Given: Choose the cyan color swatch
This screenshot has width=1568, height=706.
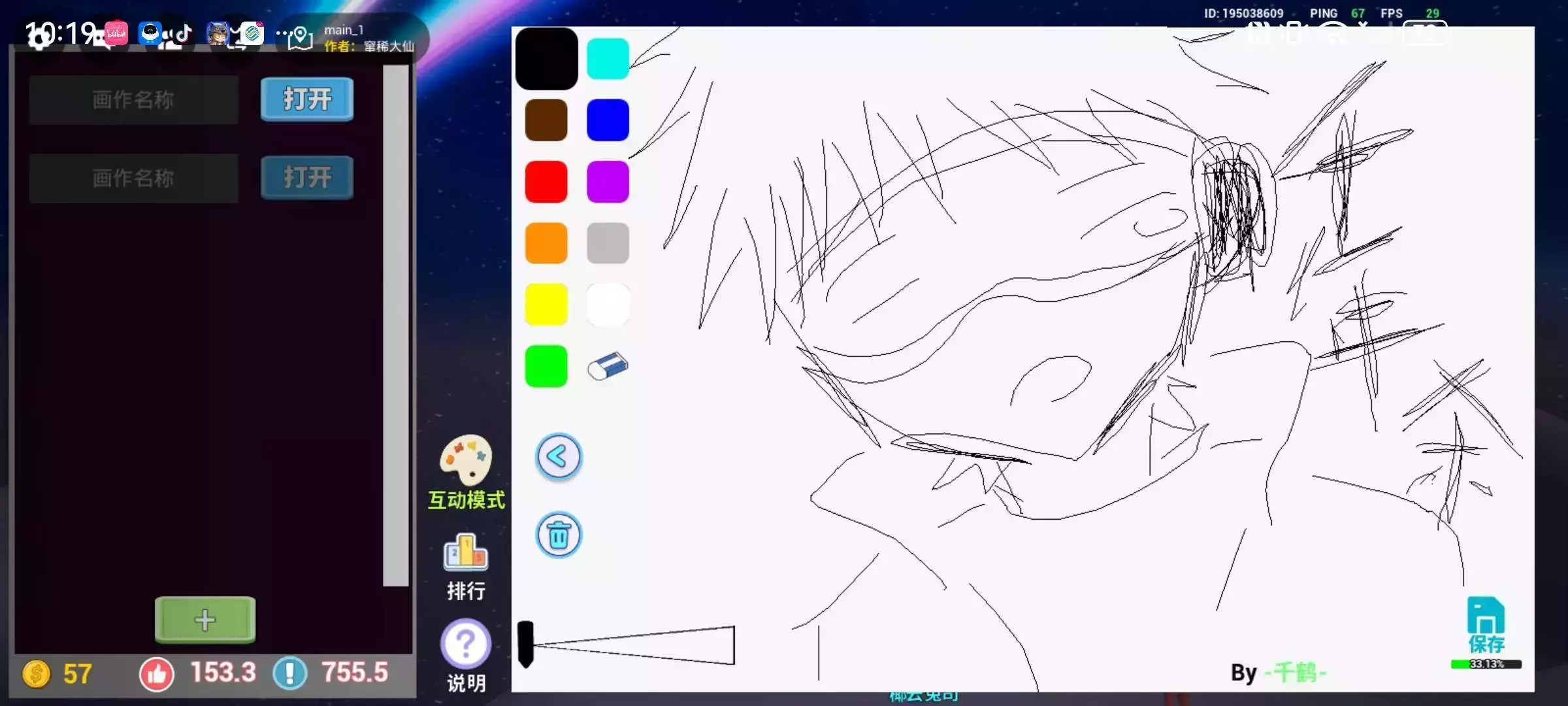Looking at the screenshot, I should pos(608,59).
